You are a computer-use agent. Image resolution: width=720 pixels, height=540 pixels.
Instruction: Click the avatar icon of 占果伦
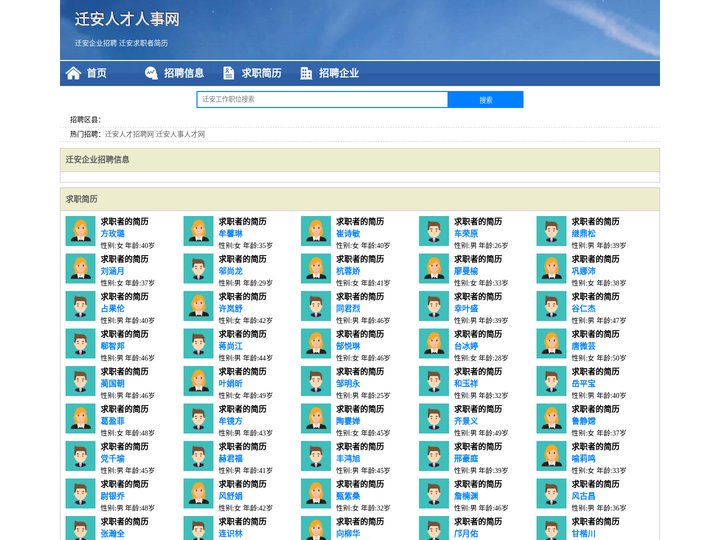pyautogui.click(x=80, y=306)
